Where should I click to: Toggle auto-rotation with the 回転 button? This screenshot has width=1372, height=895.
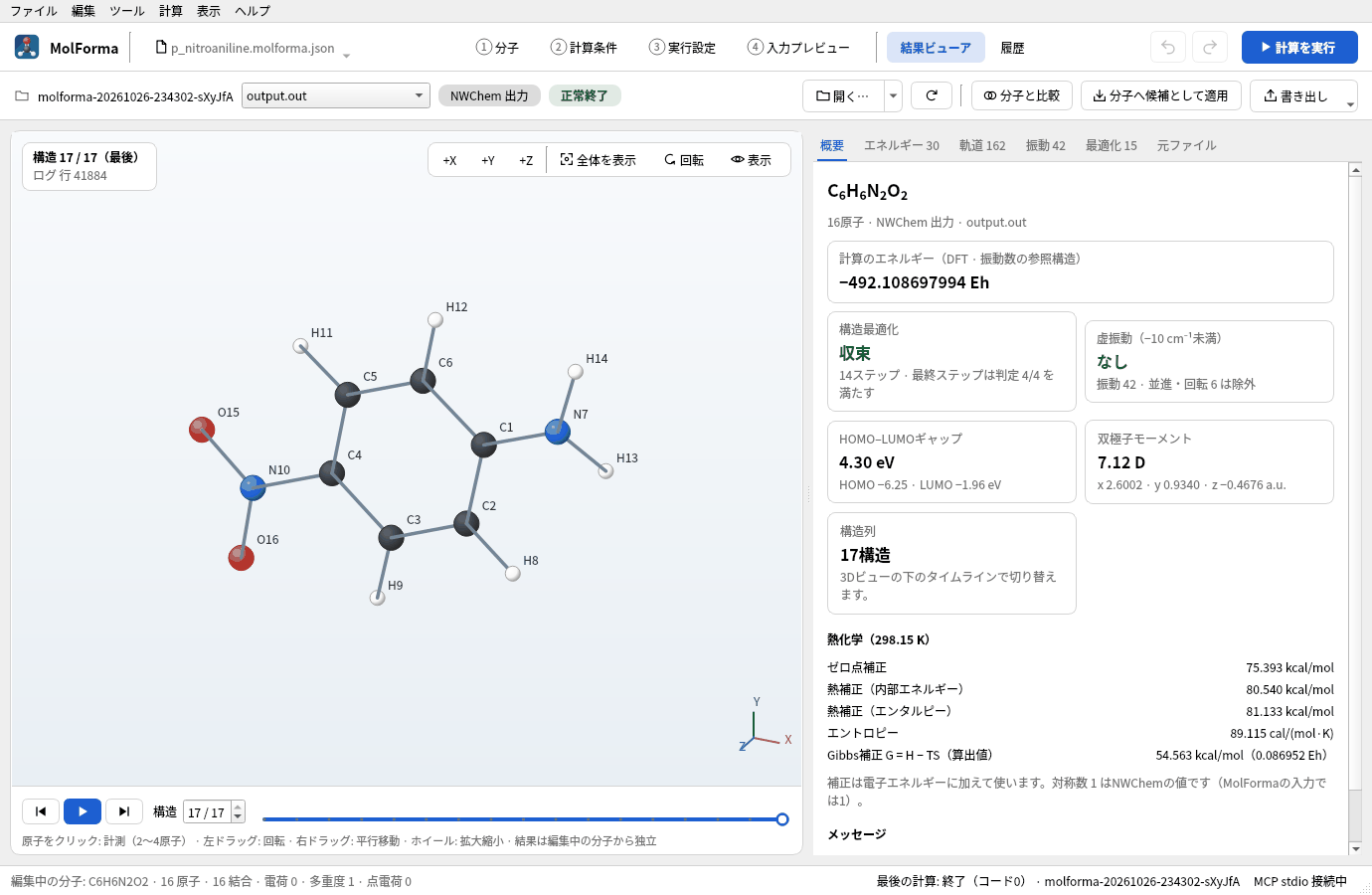684,160
